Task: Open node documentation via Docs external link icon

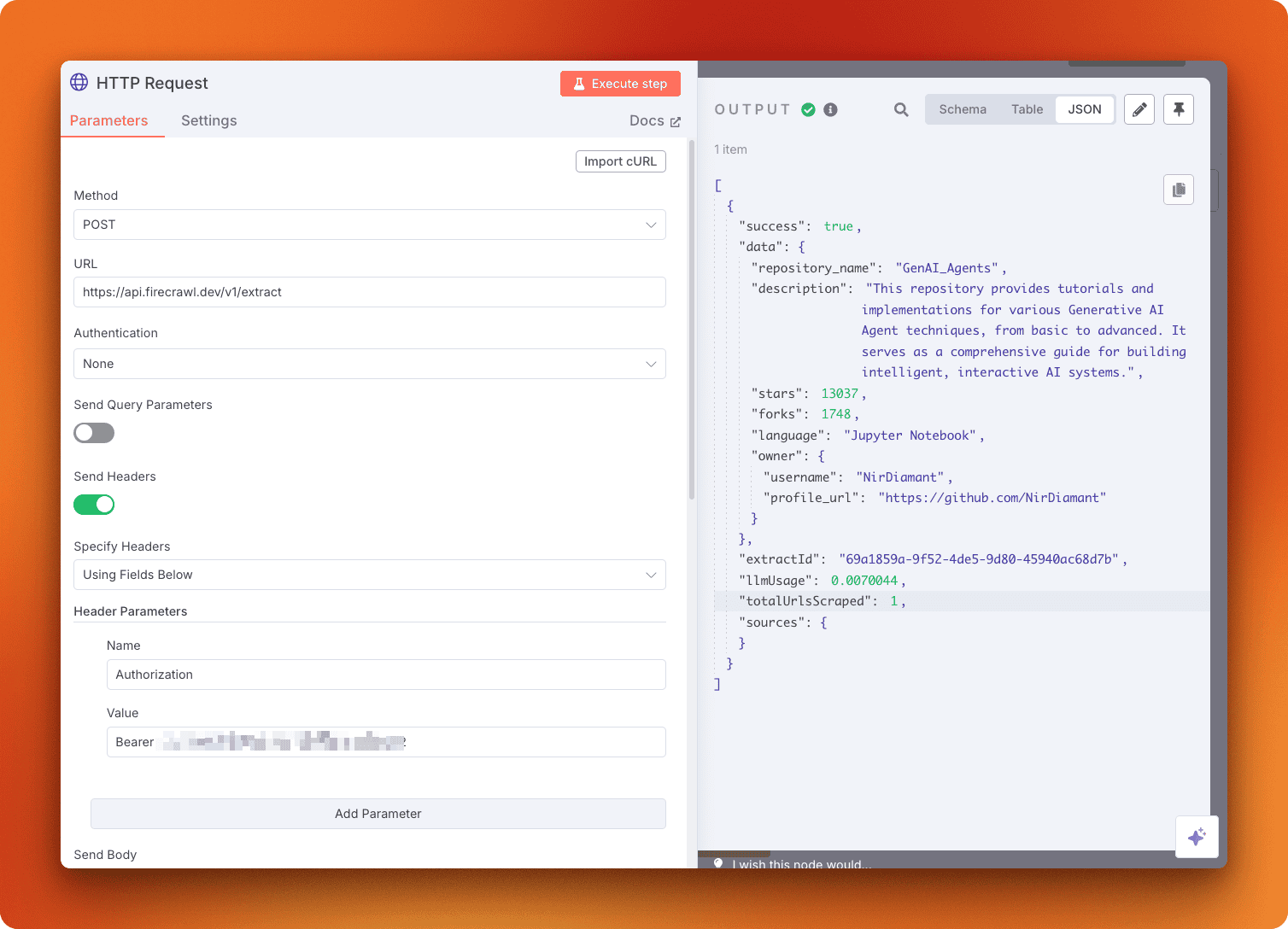Action: 675,120
